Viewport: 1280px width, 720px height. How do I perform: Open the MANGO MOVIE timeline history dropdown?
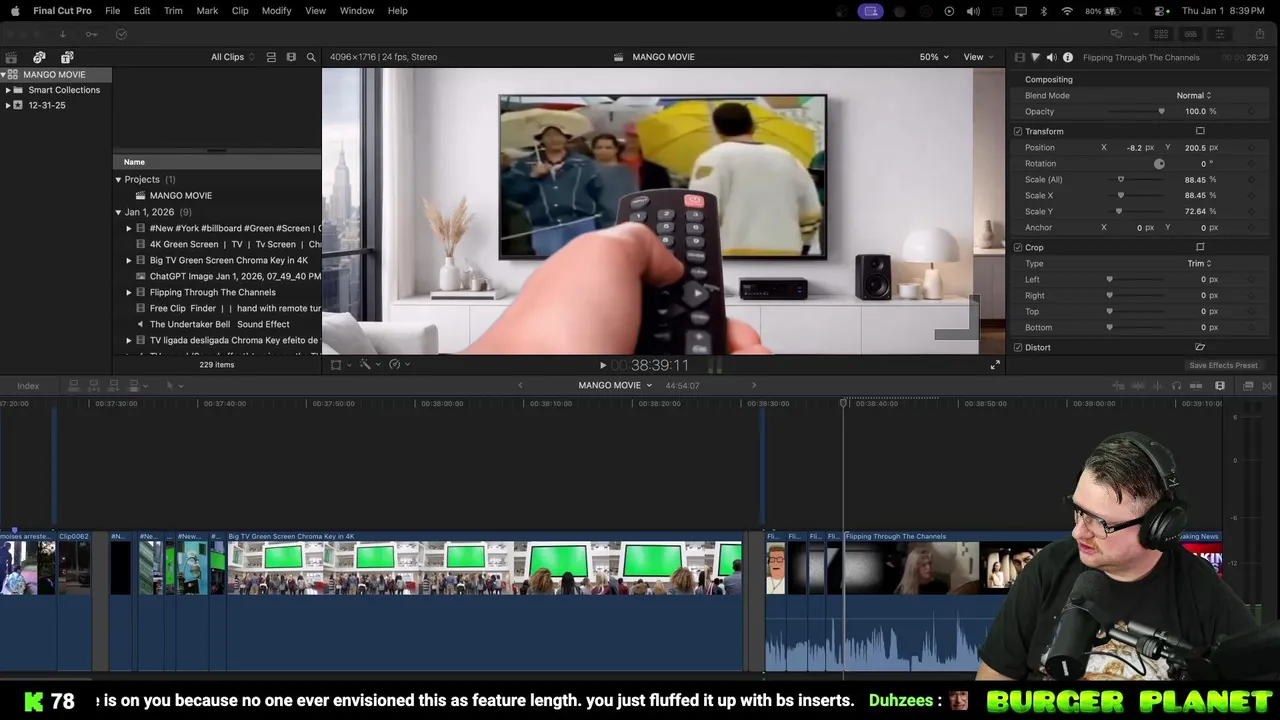[x=615, y=386]
